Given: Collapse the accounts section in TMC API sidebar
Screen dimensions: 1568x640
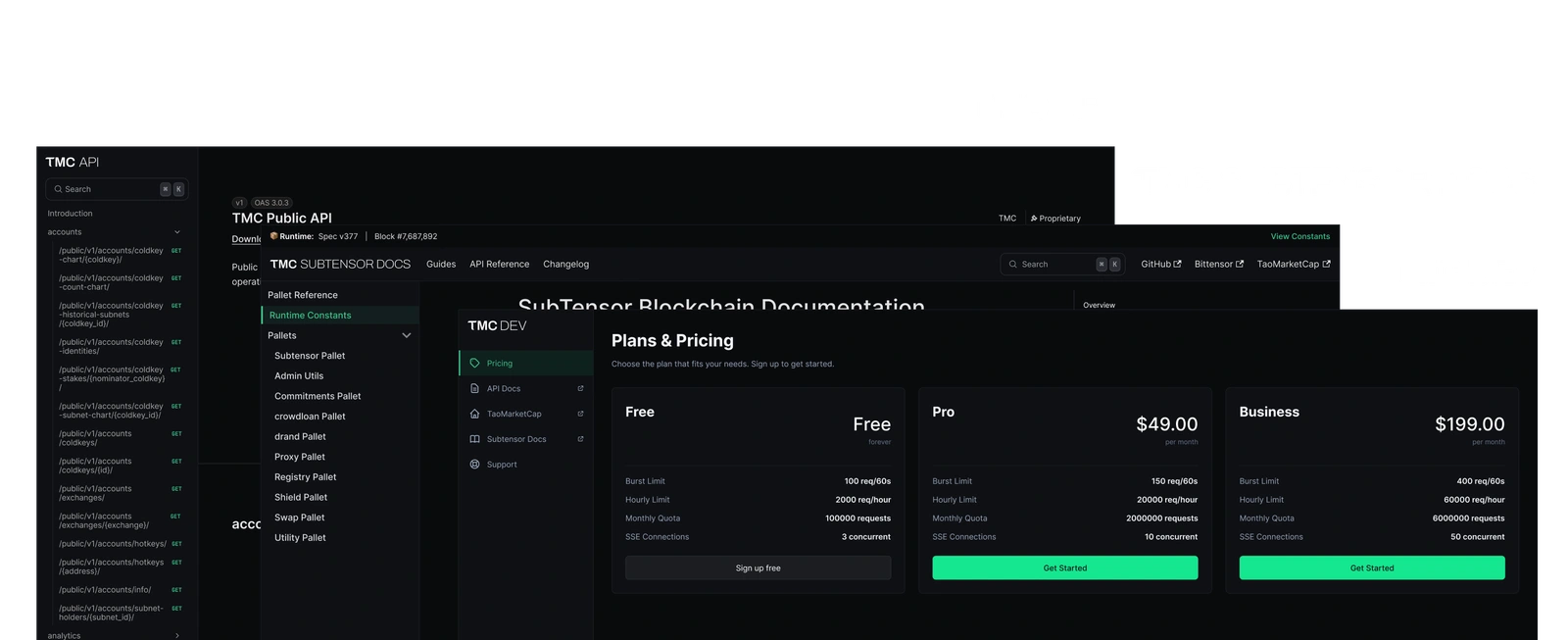Looking at the screenshot, I should pos(177,232).
